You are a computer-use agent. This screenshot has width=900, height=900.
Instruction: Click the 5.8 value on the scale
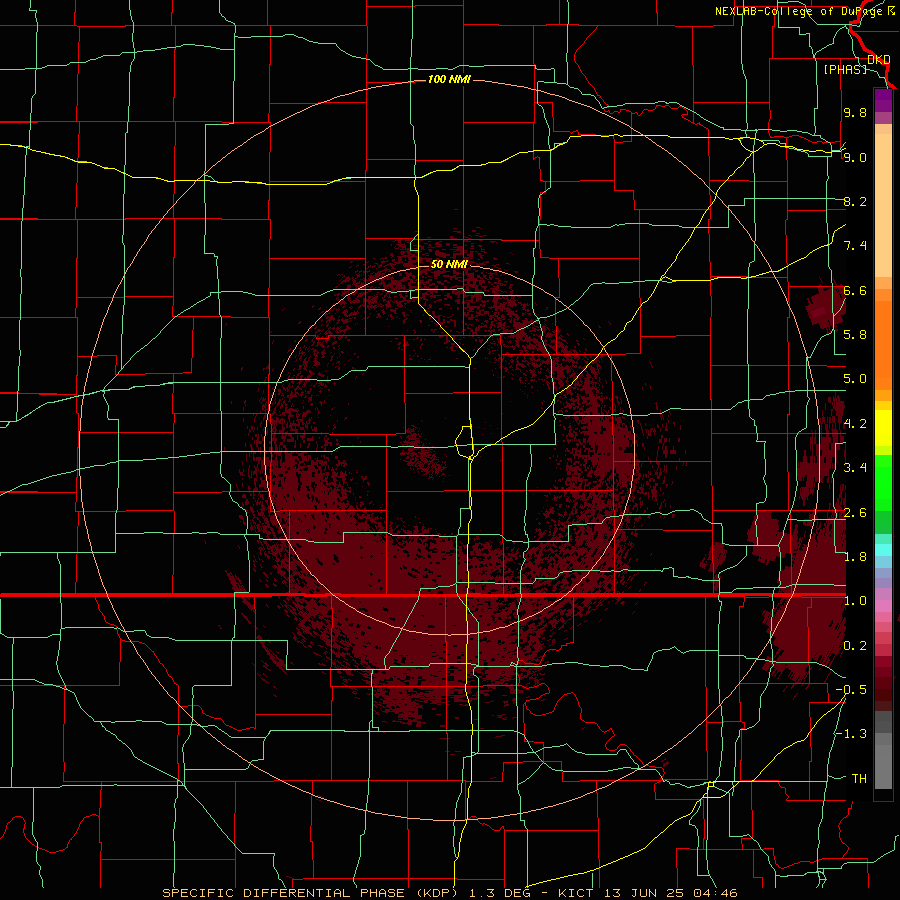tap(855, 335)
